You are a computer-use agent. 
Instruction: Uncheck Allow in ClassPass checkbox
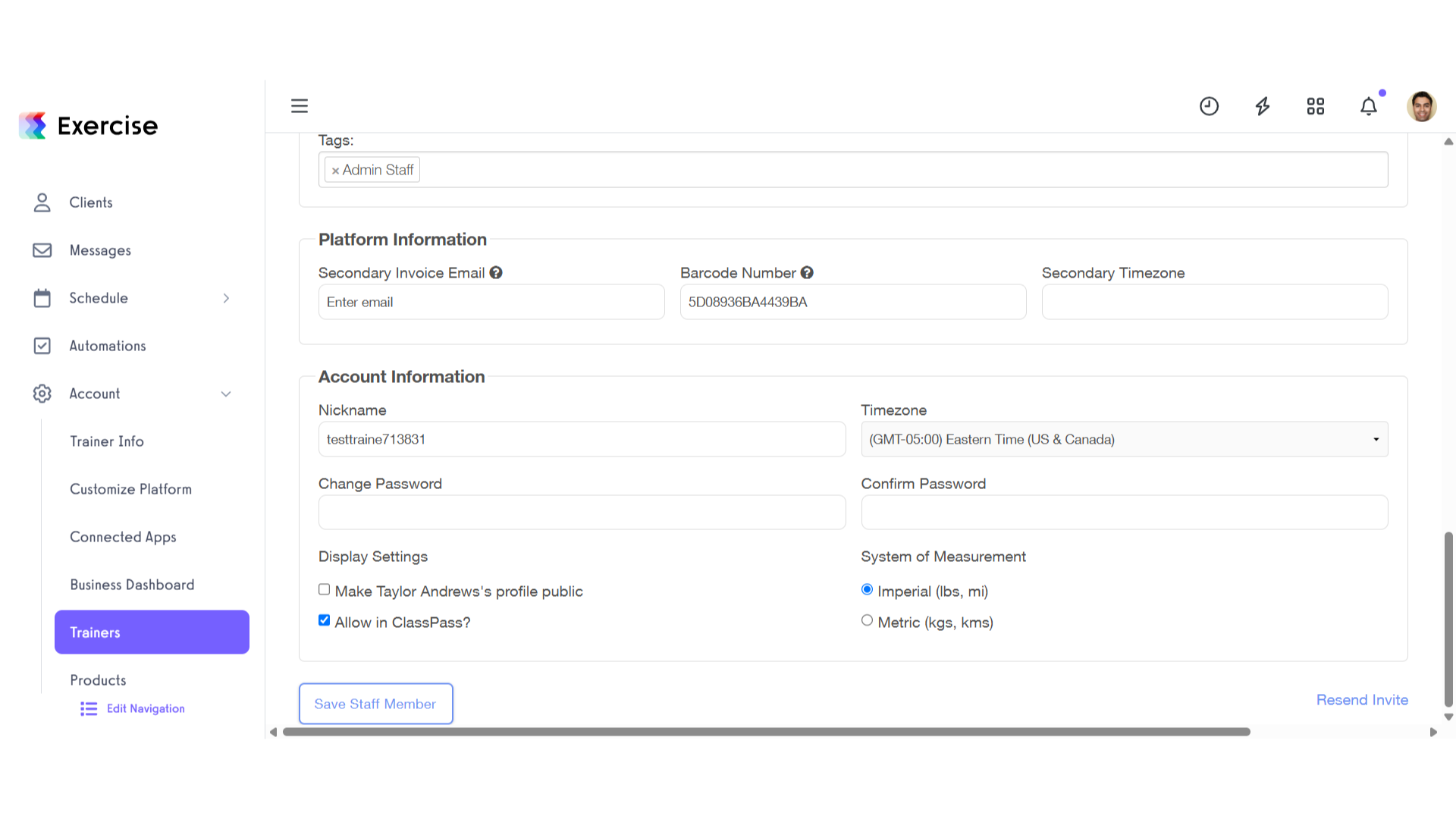point(325,620)
